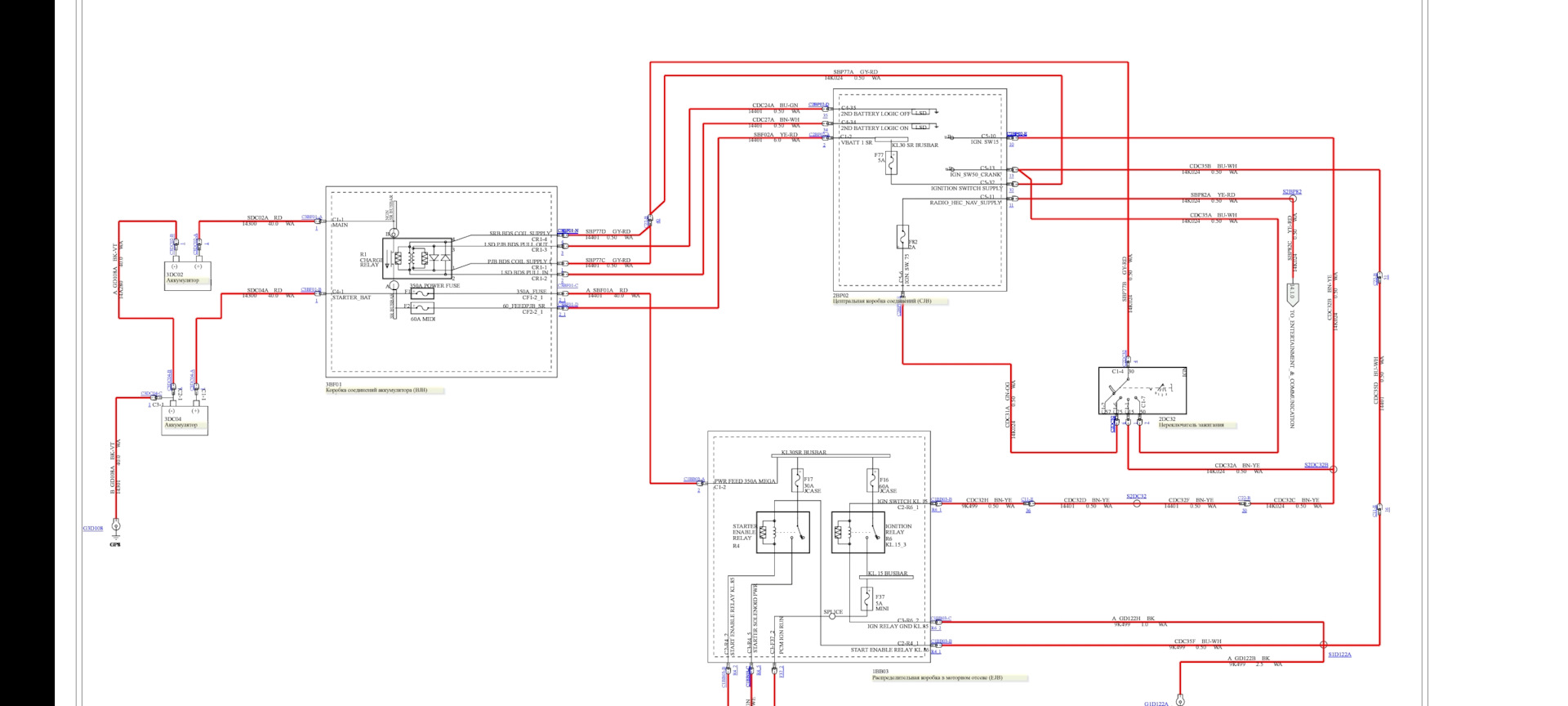Click the 14.1.0 entertainment off-page arrow

click(x=1292, y=293)
